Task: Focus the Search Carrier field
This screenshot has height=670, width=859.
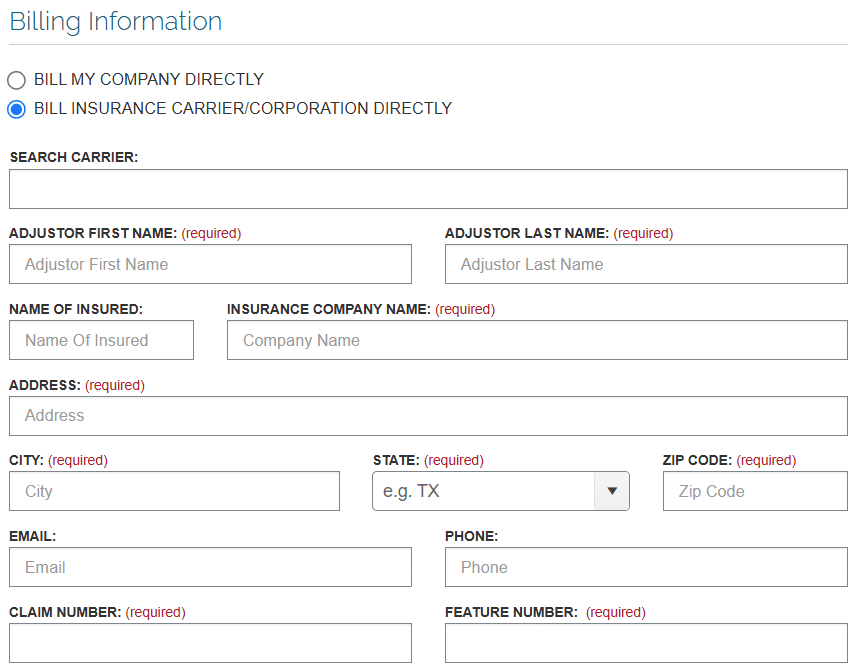Action: pos(428,189)
